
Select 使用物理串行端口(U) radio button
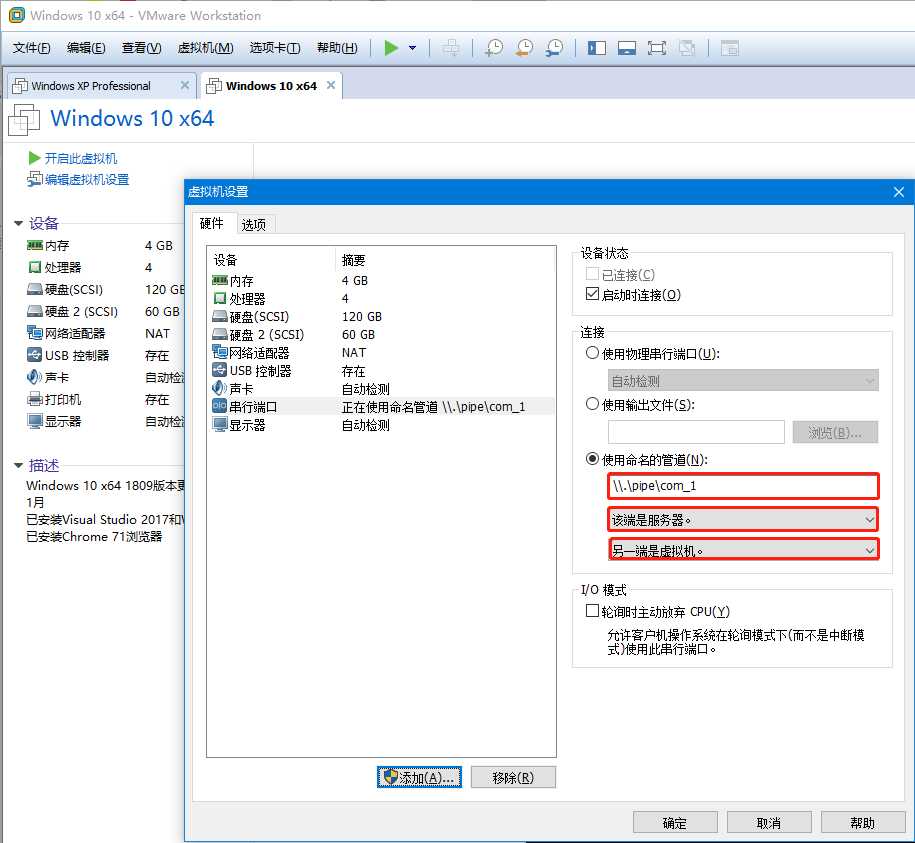tap(592, 353)
